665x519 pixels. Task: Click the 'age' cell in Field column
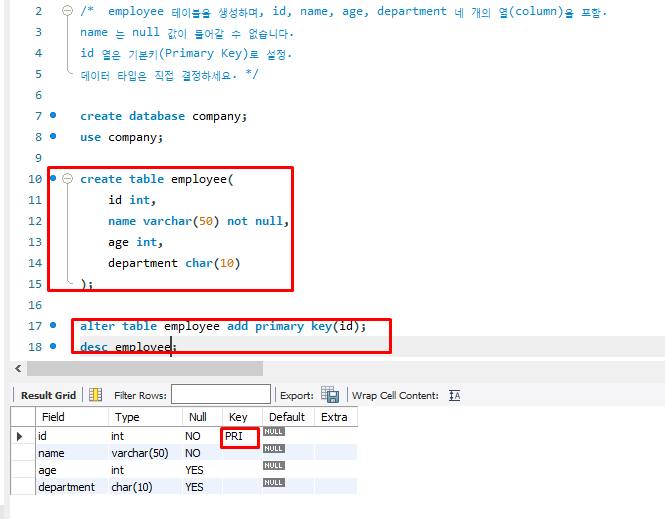[x=72, y=470]
